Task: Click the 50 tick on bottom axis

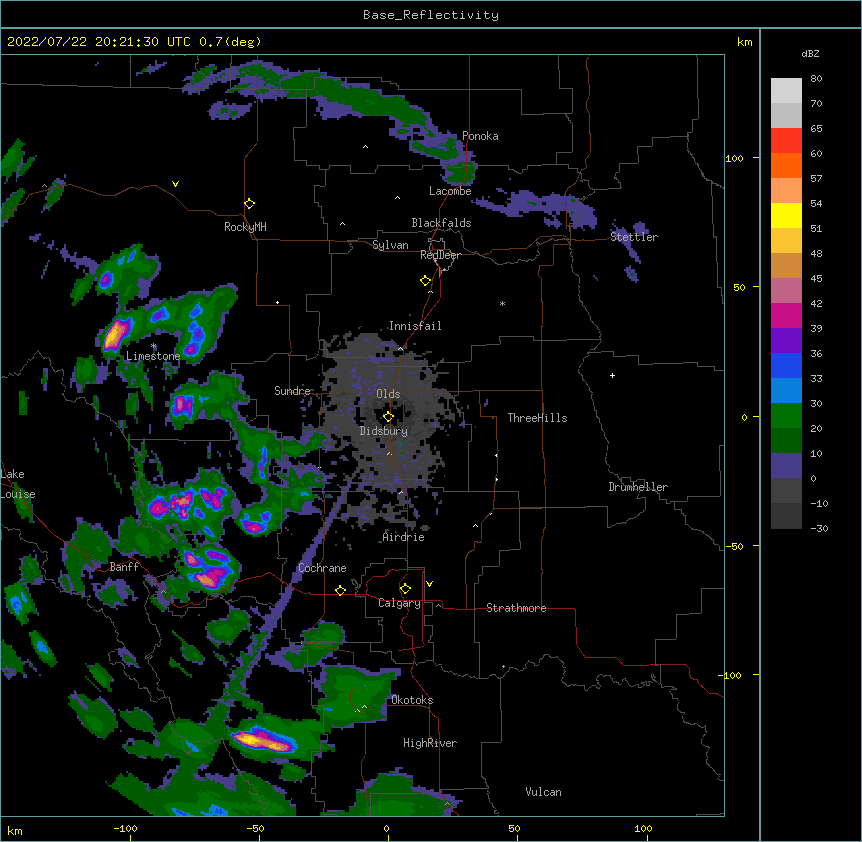Action: coord(515,828)
